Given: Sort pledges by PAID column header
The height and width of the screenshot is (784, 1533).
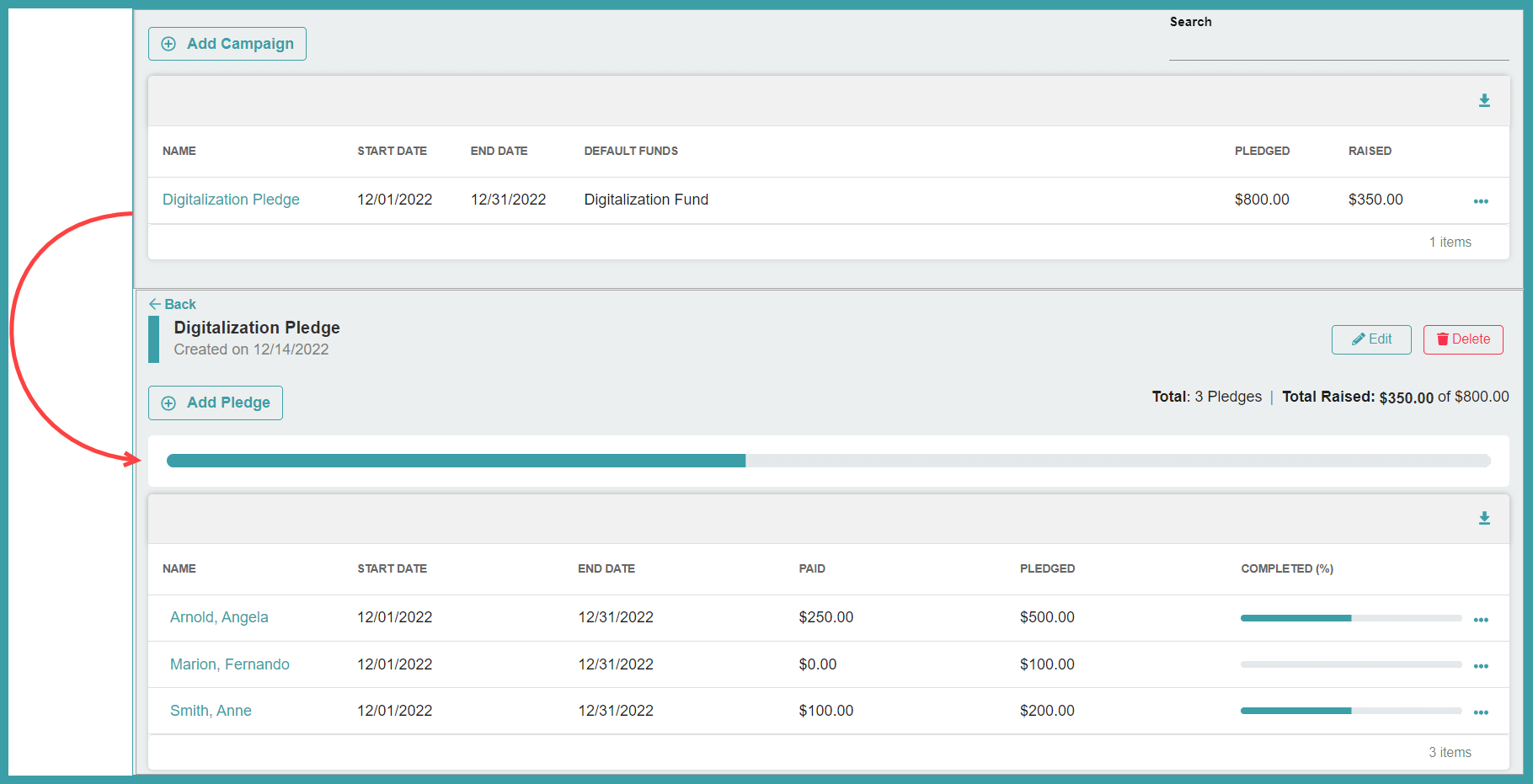Looking at the screenshot, I should [x=812, y=568].
